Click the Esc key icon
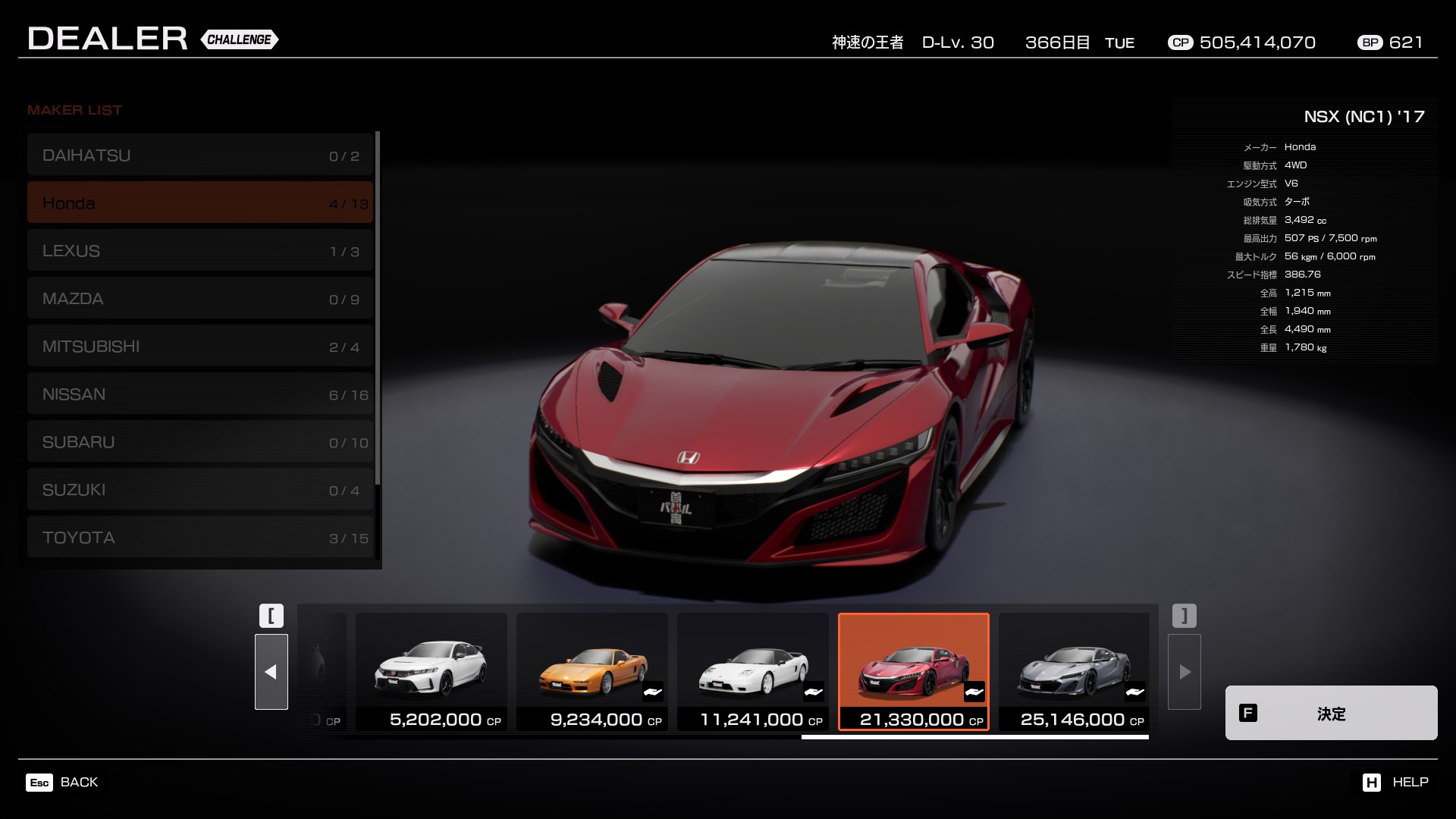 pyautogui.click(x=39, y=783)
